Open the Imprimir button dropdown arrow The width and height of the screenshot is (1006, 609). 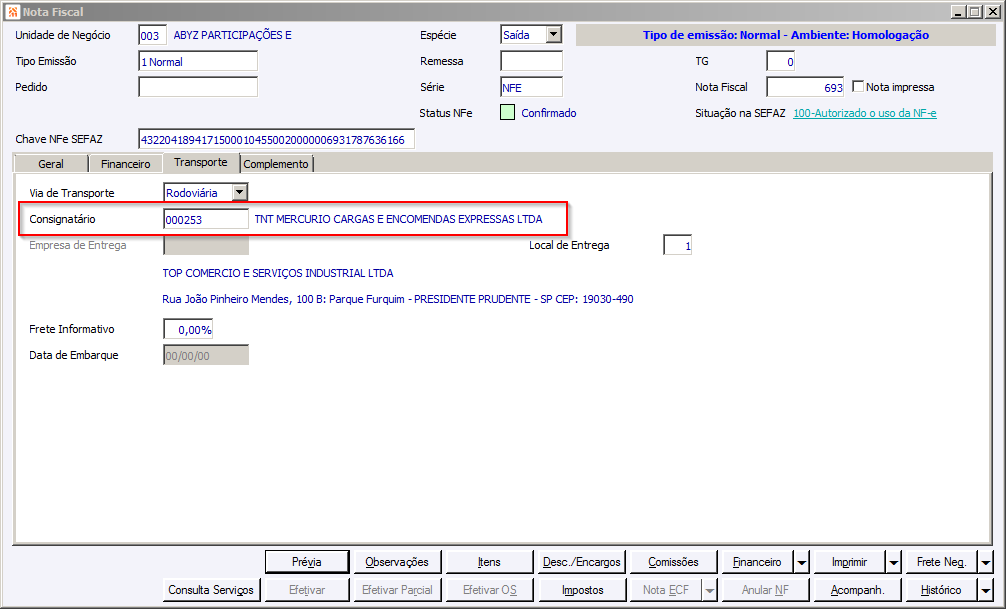(894, 562)
